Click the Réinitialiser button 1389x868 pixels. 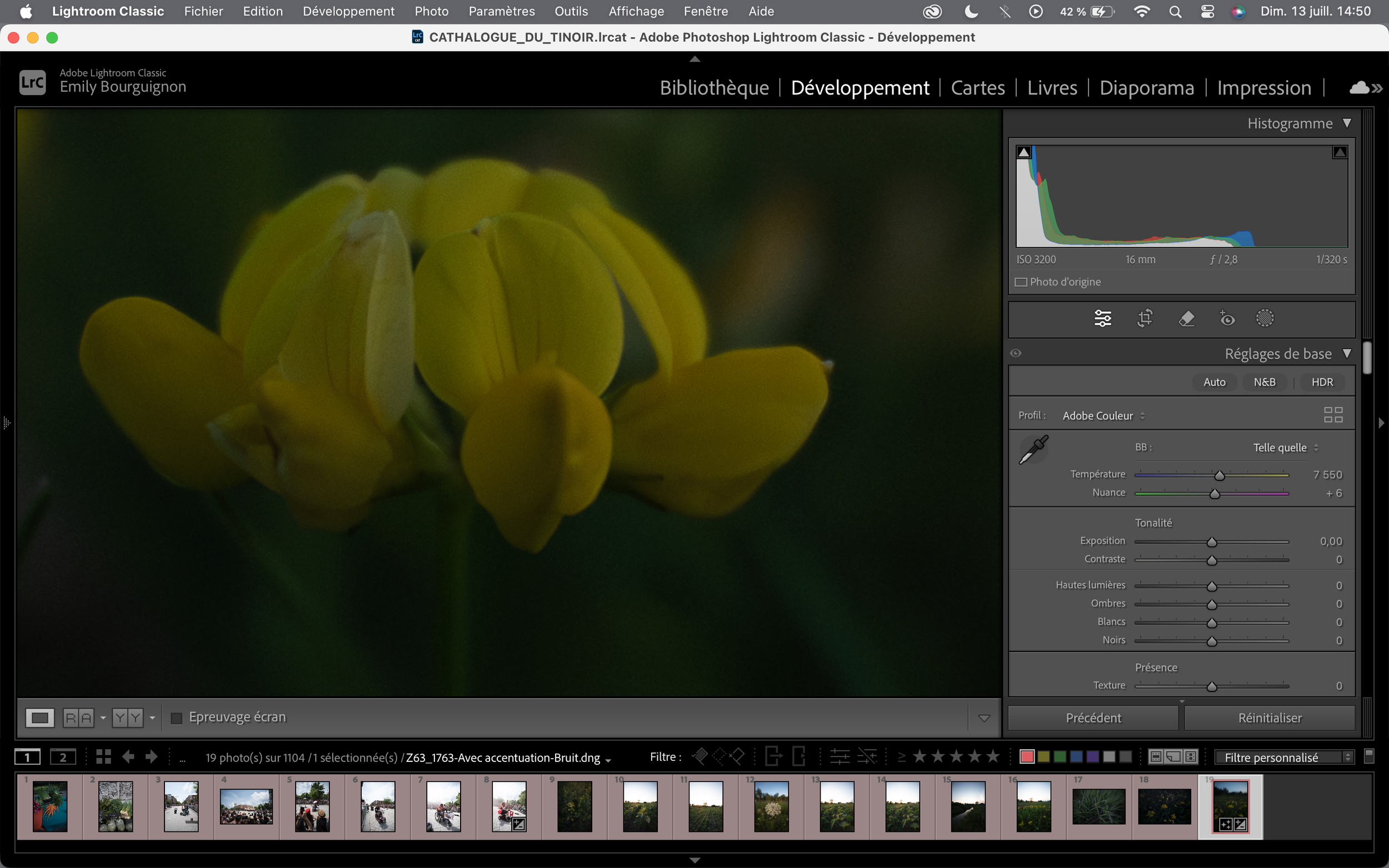1270,718
